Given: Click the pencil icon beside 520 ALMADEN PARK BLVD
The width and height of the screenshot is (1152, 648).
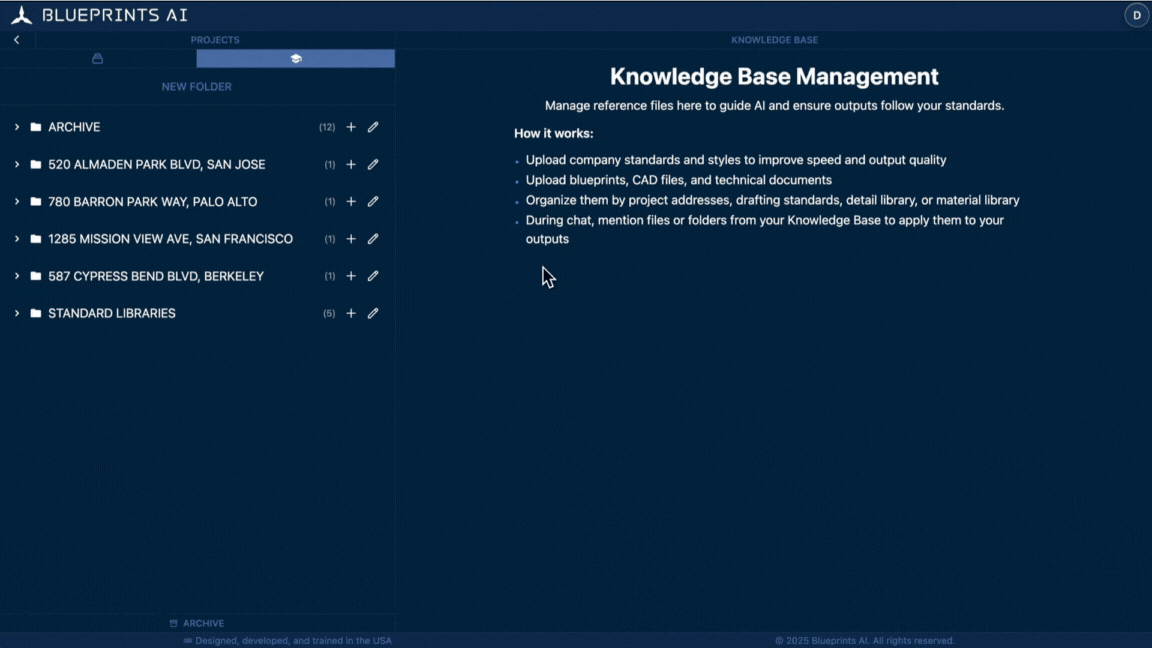Looking at the screenshot, I should click(x=373, y=164).
